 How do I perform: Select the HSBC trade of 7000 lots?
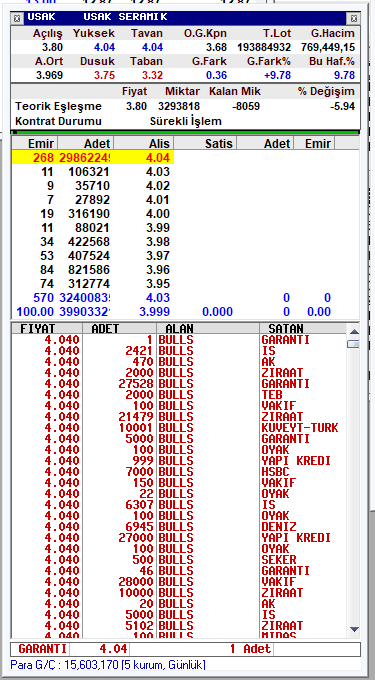pos(179,472)
